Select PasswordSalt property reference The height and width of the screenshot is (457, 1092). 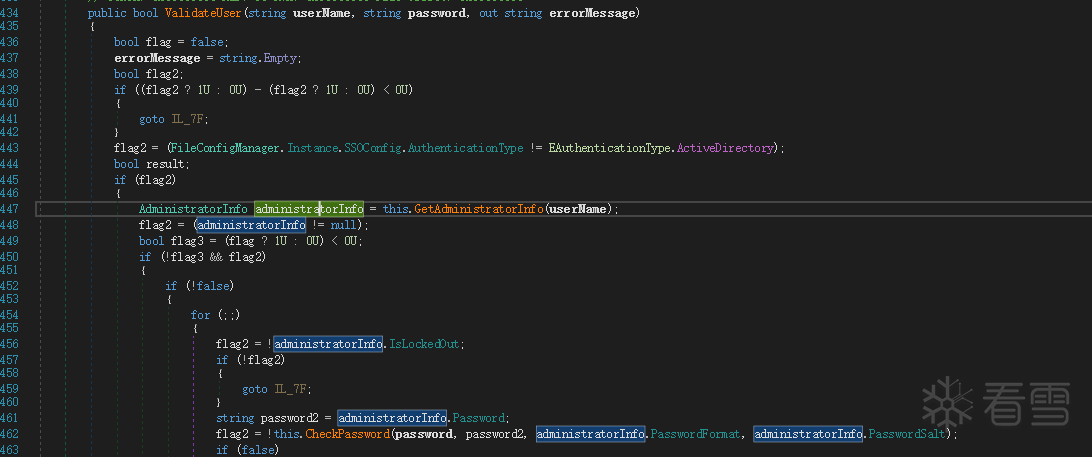[x=907, y=434]
